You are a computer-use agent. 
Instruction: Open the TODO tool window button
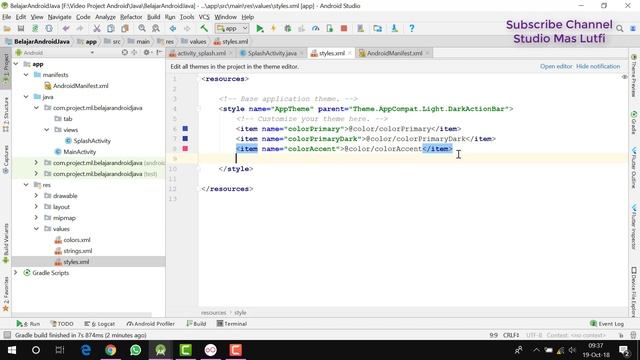pyautogui.click(x=62, y=324)
